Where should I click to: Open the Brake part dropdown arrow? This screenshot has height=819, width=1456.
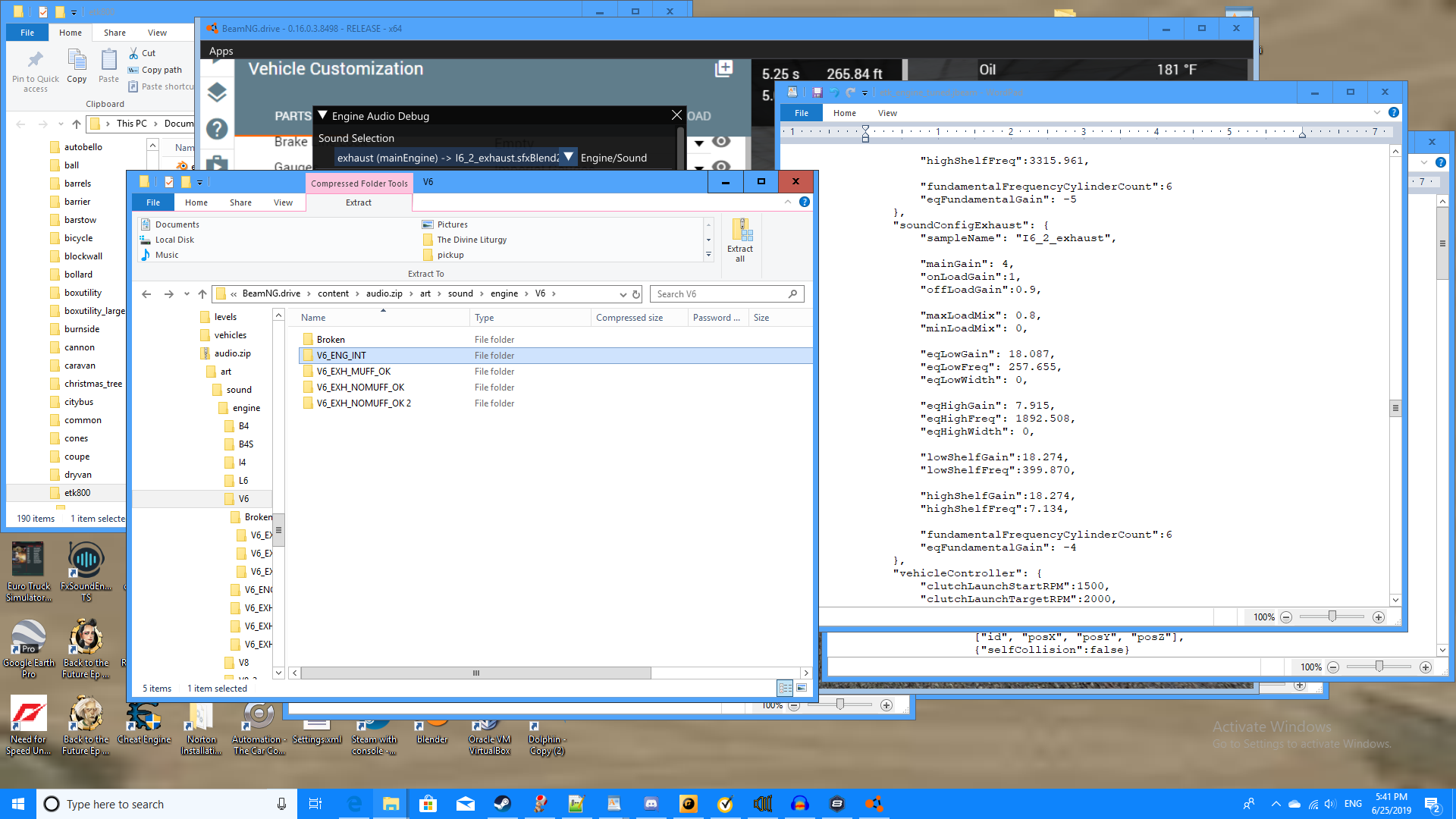coord(699,143)
